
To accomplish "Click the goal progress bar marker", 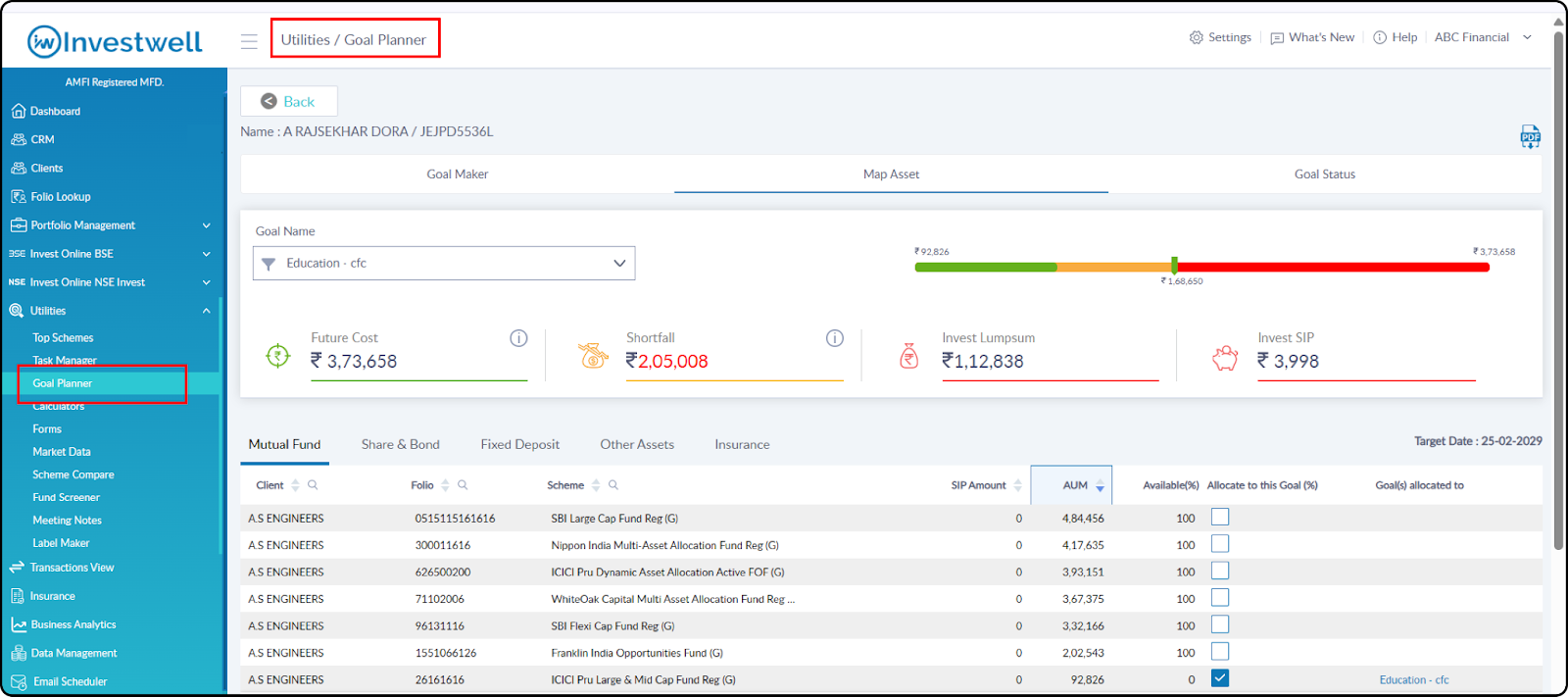I will pyautogui.click(x=1174, y=266).
